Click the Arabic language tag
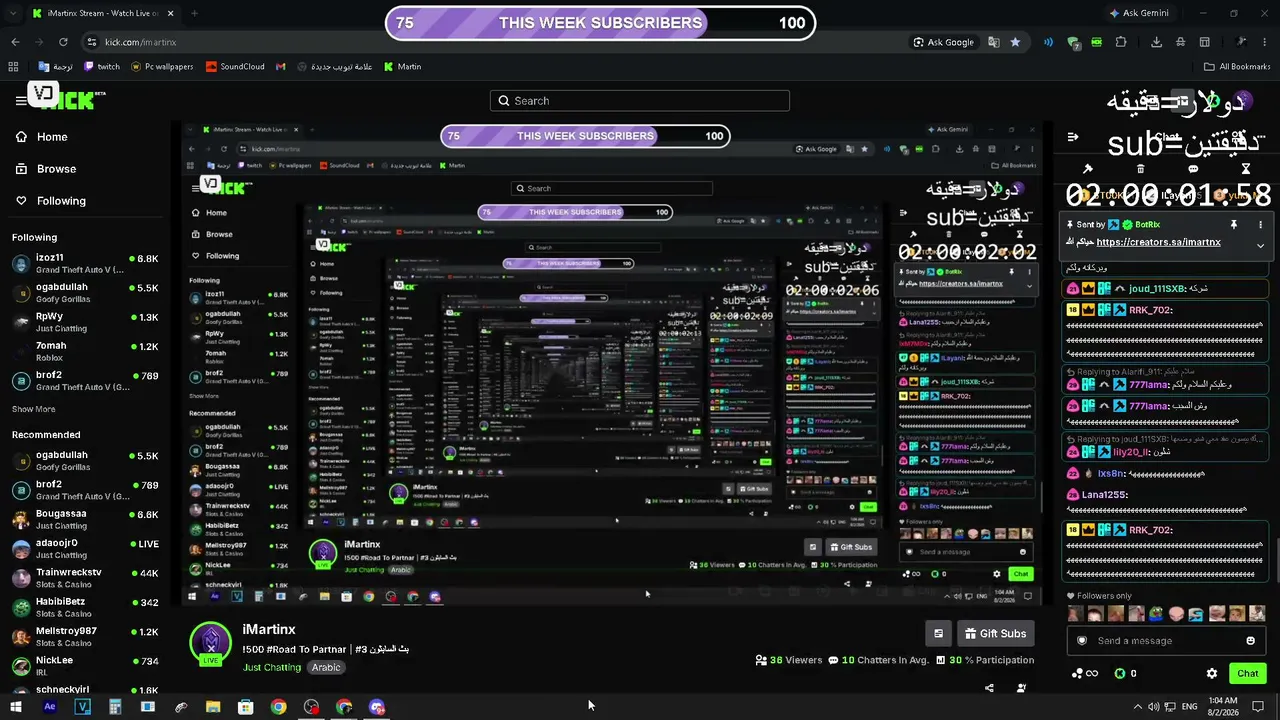 click(x=326, y=667)
